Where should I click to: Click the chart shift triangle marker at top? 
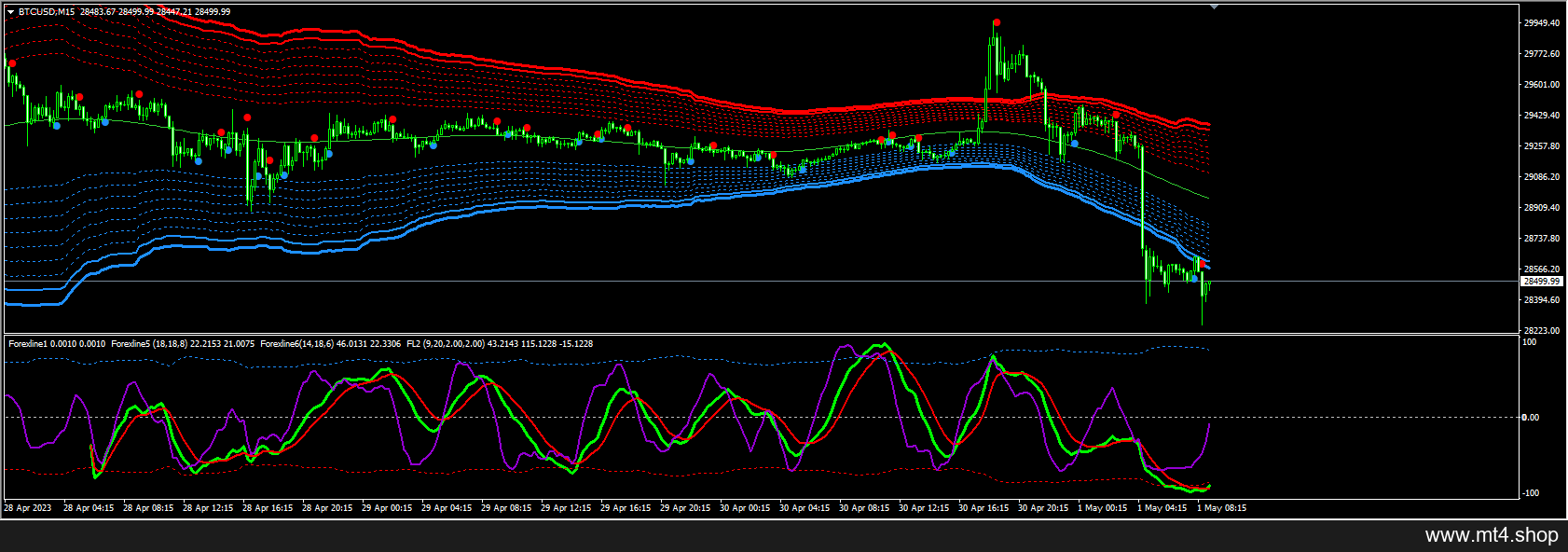coord(1214,7)
